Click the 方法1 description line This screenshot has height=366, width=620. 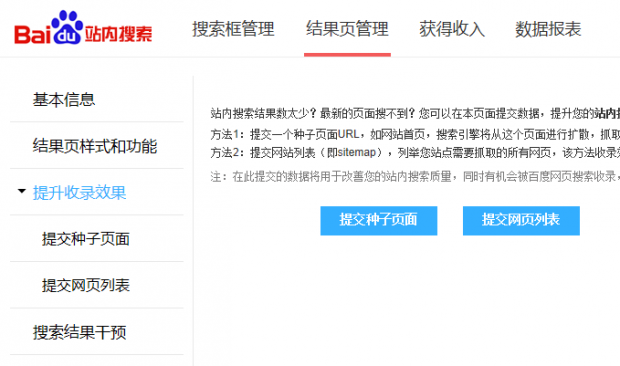click(x=415, y=135)
